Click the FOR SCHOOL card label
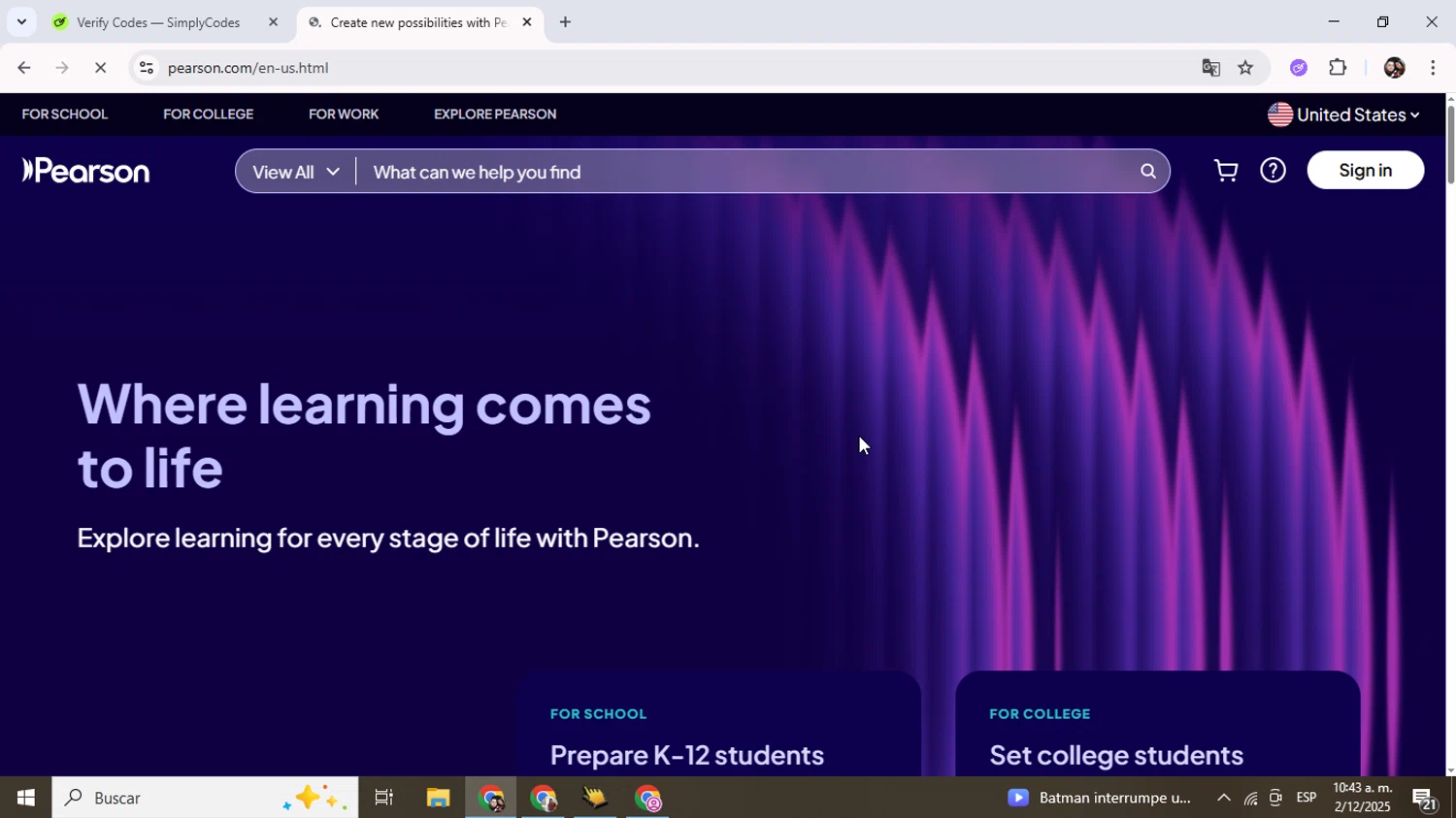This screenshot has height=818, width=1456. [598, 714]
